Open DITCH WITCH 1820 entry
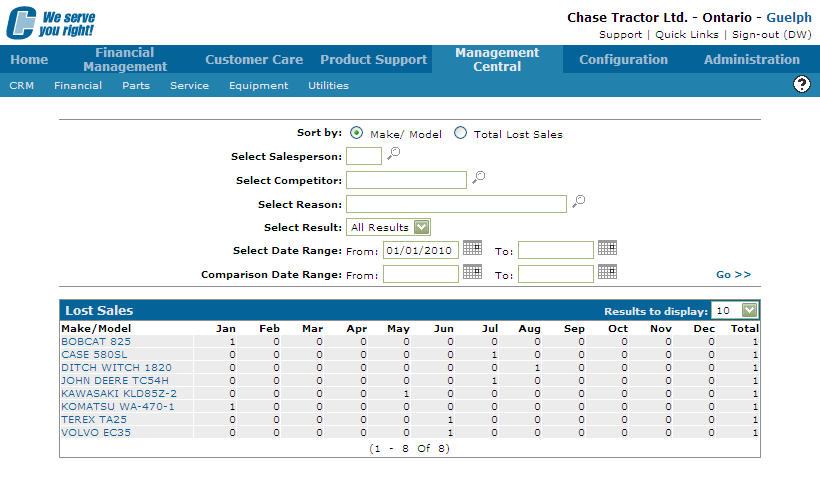The width and height of the screenshot is (820, 479). coord(116,368)
